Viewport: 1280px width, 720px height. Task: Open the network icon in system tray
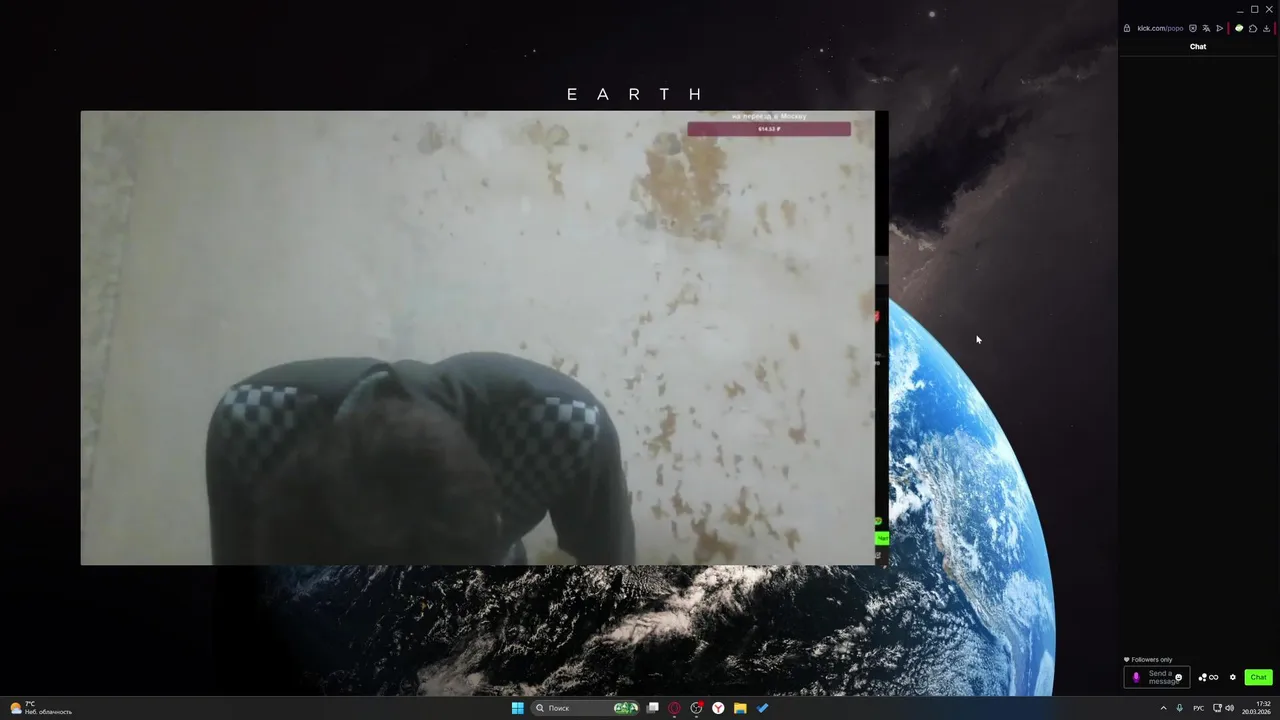pos(1217,708)
